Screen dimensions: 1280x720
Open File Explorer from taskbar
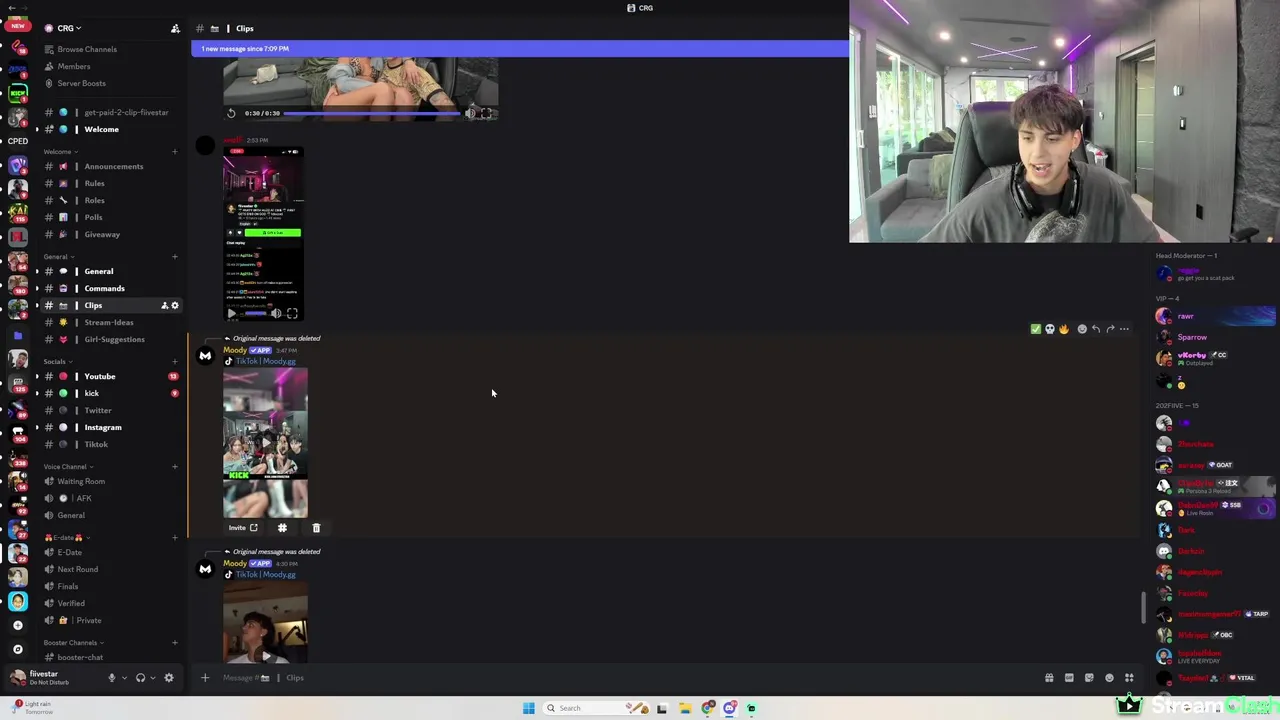(685, 708)
